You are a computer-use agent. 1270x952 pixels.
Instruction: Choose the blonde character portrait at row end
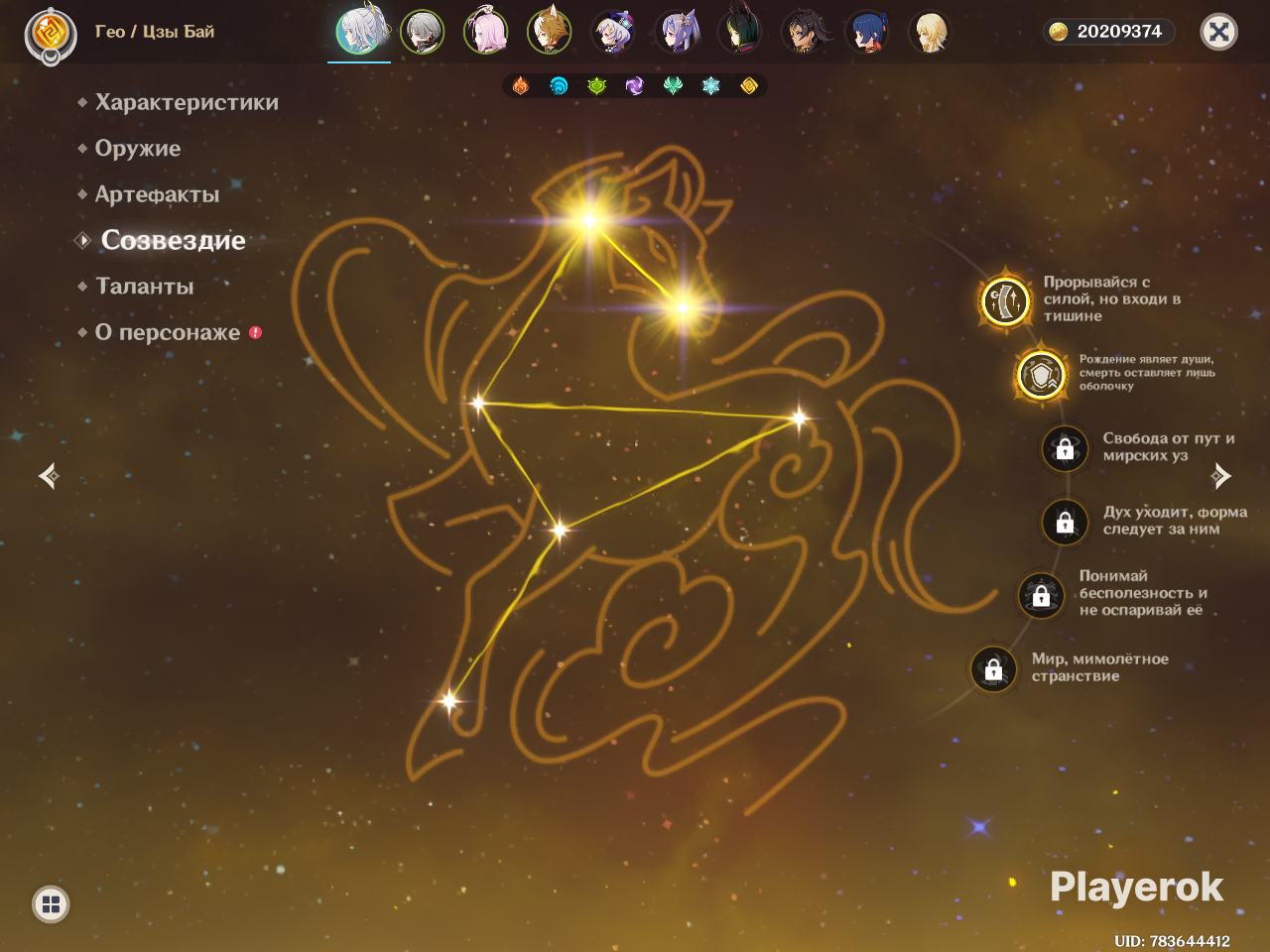[930, 32]
